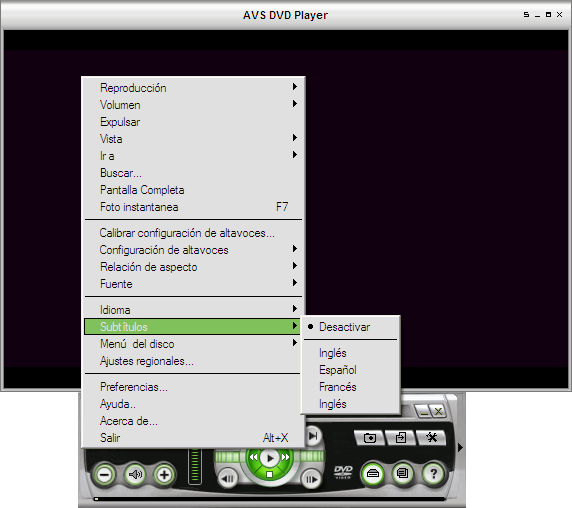Image resolution: width=572 pixels, height=508 pixels.
Task: Choose Español subtitles
Action: coord(351,370)
